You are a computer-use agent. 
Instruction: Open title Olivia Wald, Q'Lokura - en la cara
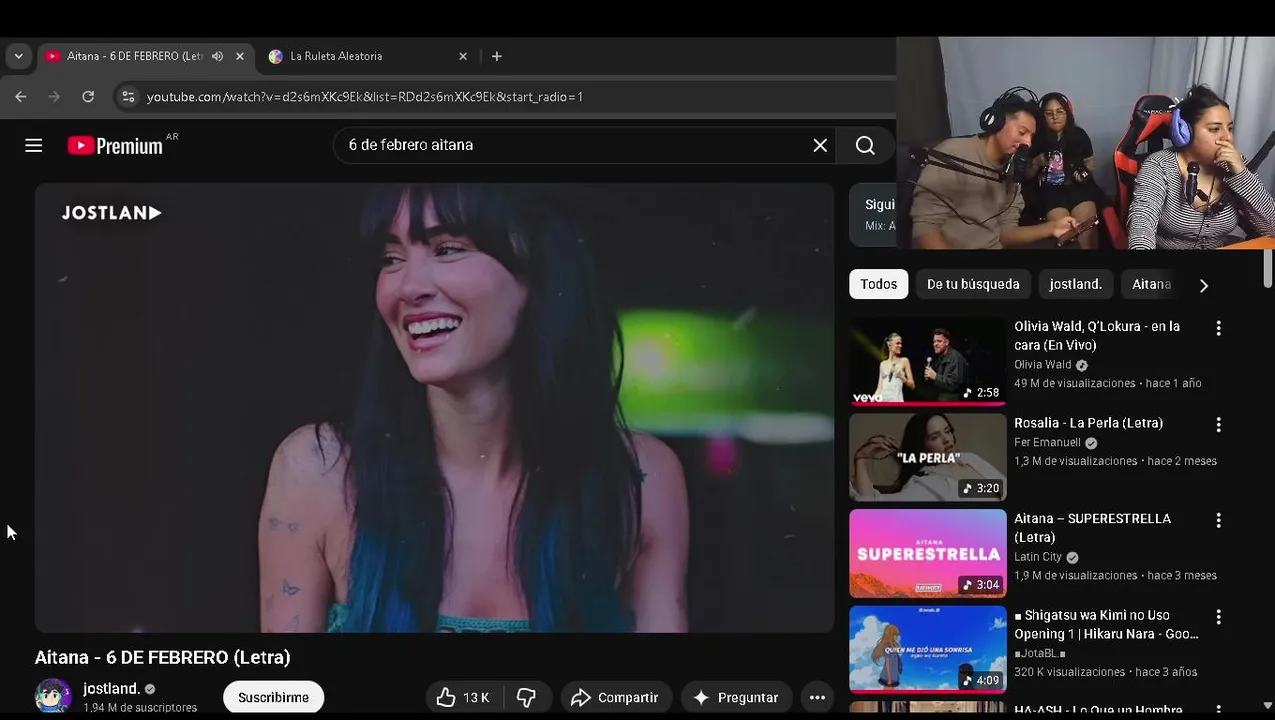(x=1097, y=336)
